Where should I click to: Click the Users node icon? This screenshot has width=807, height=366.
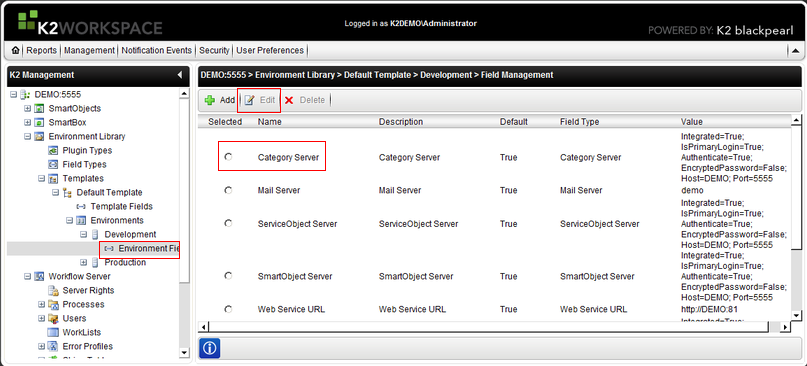(x=53, y=319)
